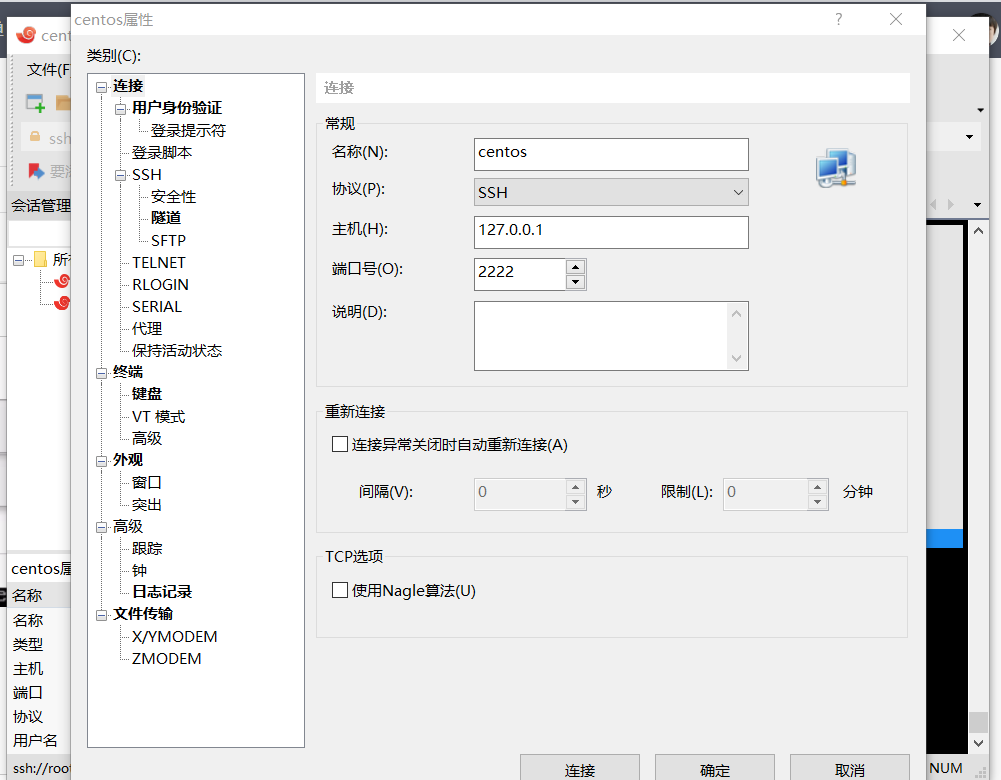Decrease port number with down arrow
The image size is (1001, 780).
pyautogui.click(x=575, y=281)
